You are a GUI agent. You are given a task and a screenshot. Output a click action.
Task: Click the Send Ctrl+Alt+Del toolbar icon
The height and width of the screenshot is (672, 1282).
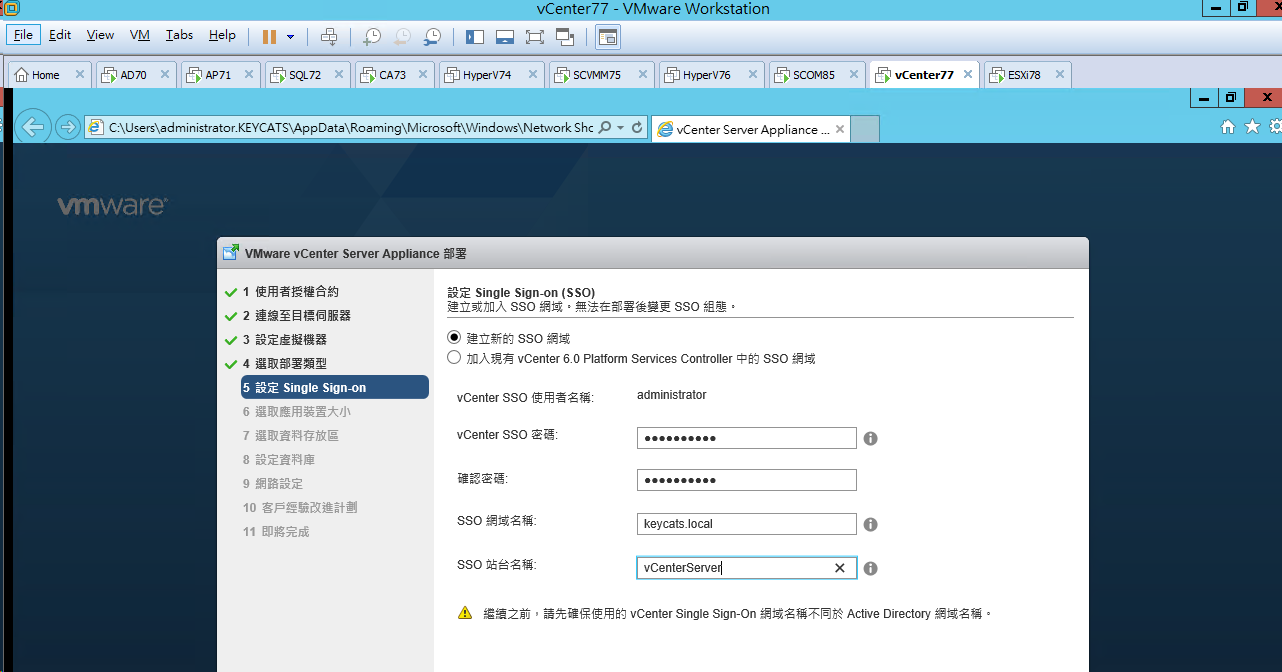329,37
